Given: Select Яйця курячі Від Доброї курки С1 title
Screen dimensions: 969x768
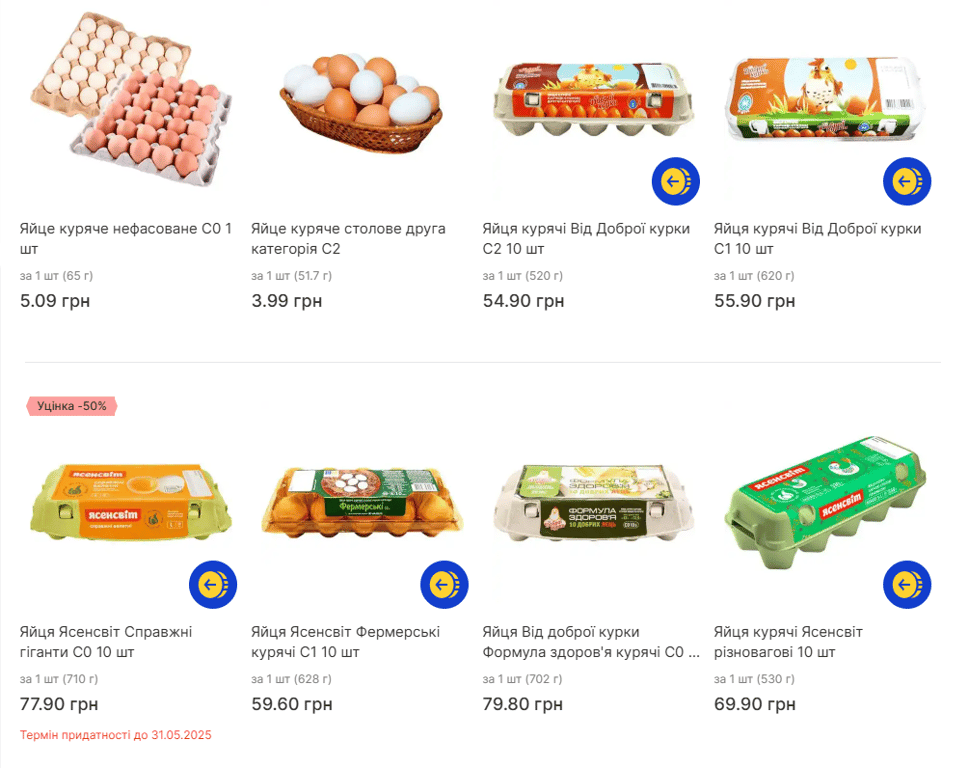Looking at the screenshot, I should click(817, 238).
